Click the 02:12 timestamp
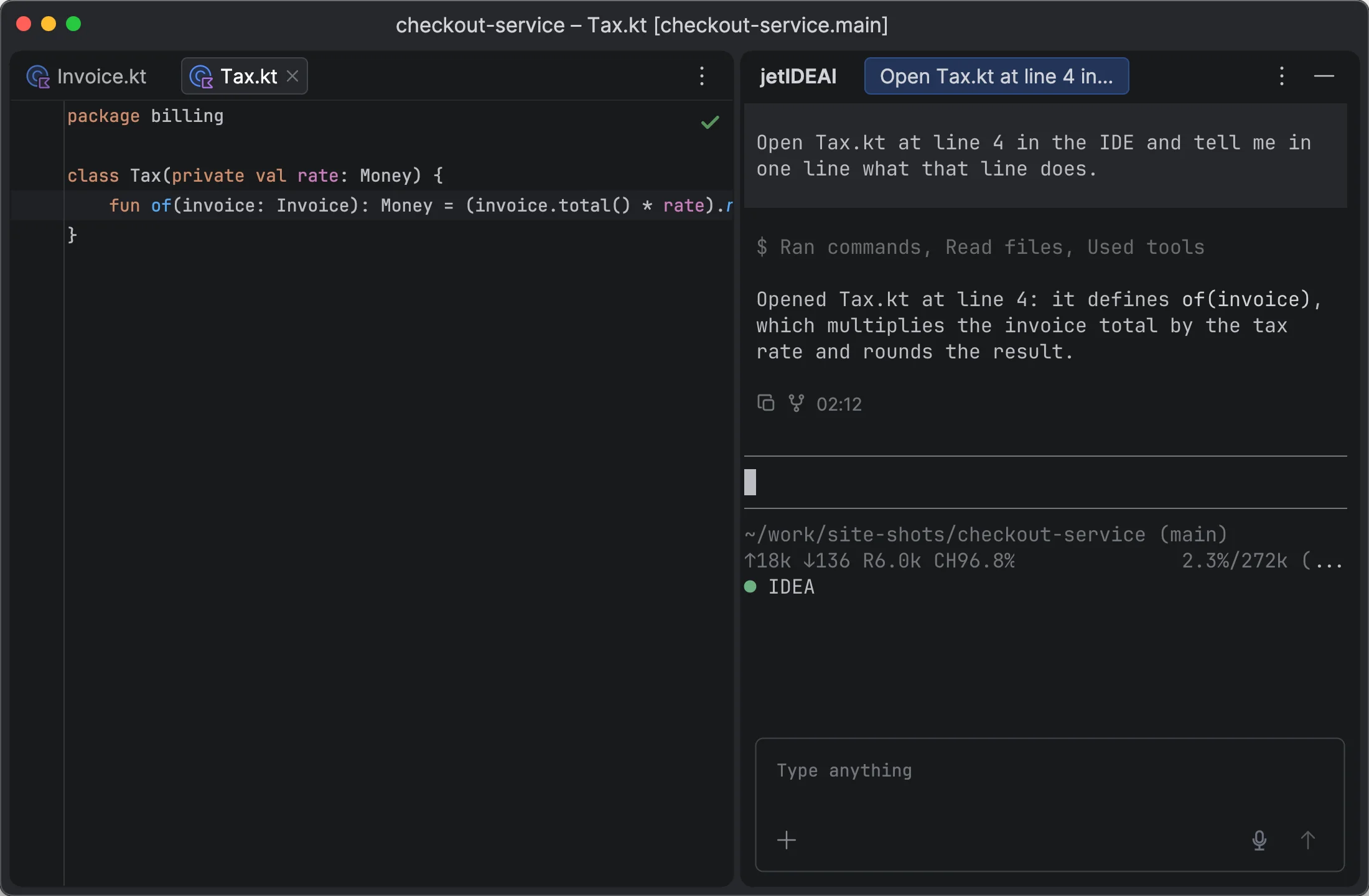This screenshot has height=896, width=1369. tap(839, 404)
